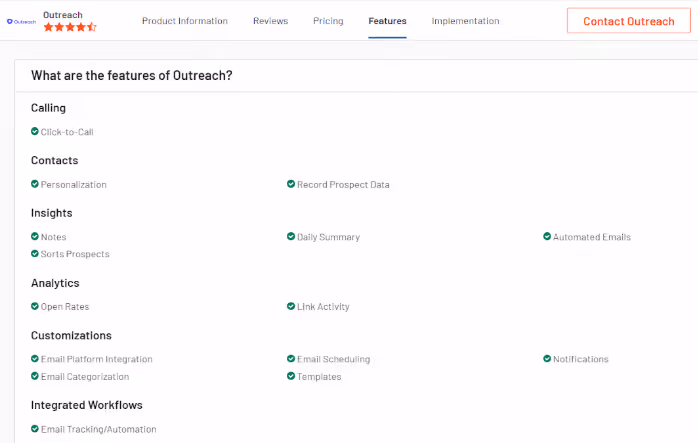Click the 'What are the features of Outreach?' heading
This screenshot has height=443, width=698.
pyautogui.click(x=132, y=76)
